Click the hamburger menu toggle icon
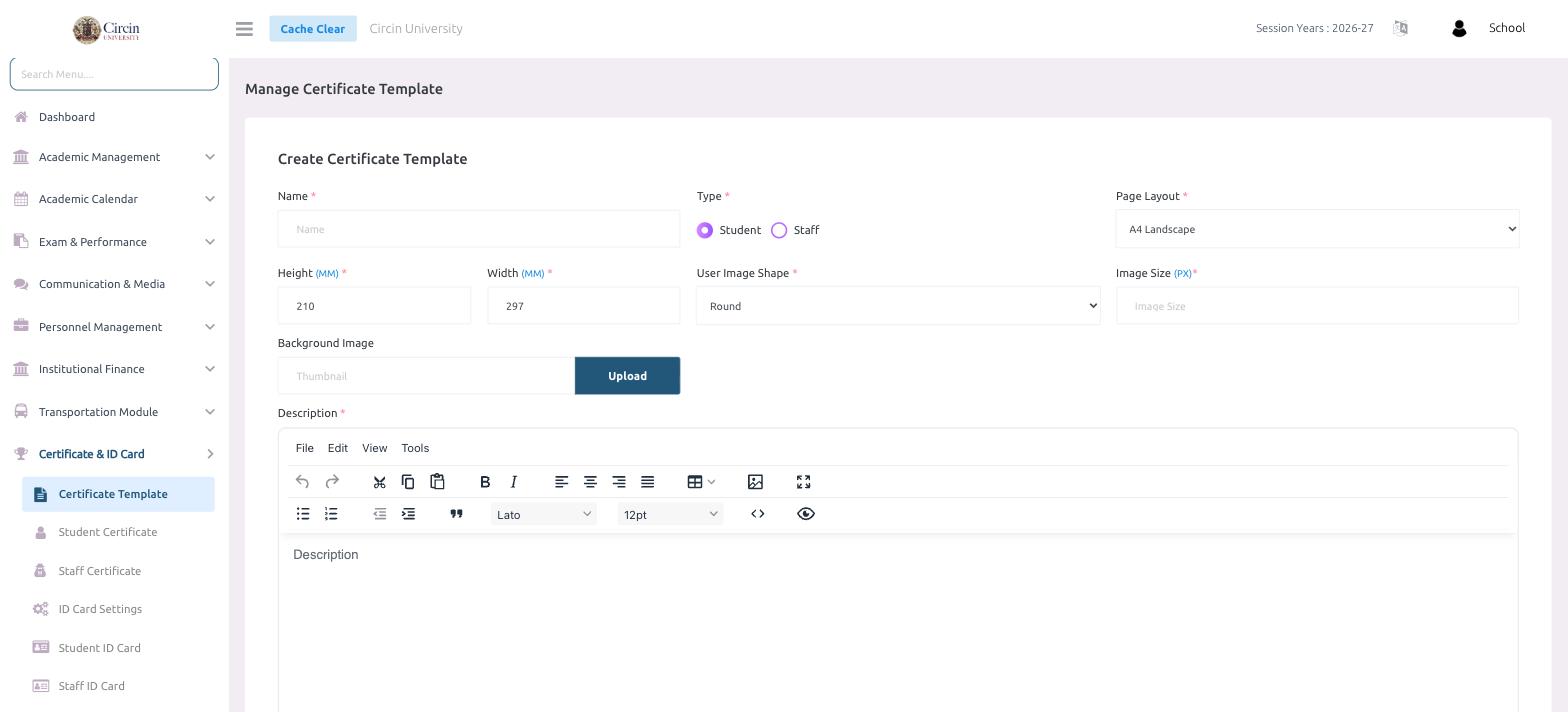Screen dimensions: 1568x712 (244, 29)
